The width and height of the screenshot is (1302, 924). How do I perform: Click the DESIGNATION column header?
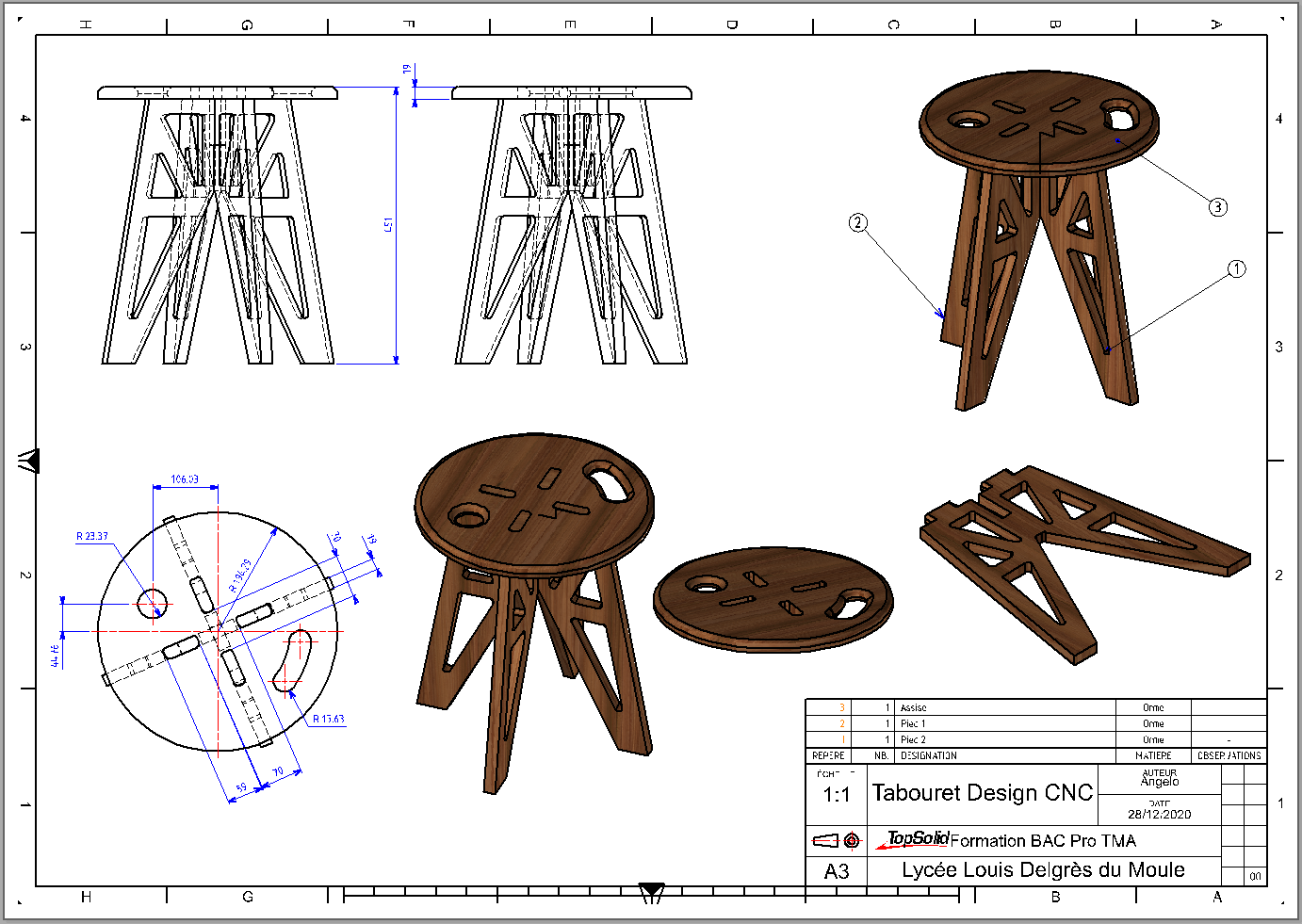click(928, 755)
